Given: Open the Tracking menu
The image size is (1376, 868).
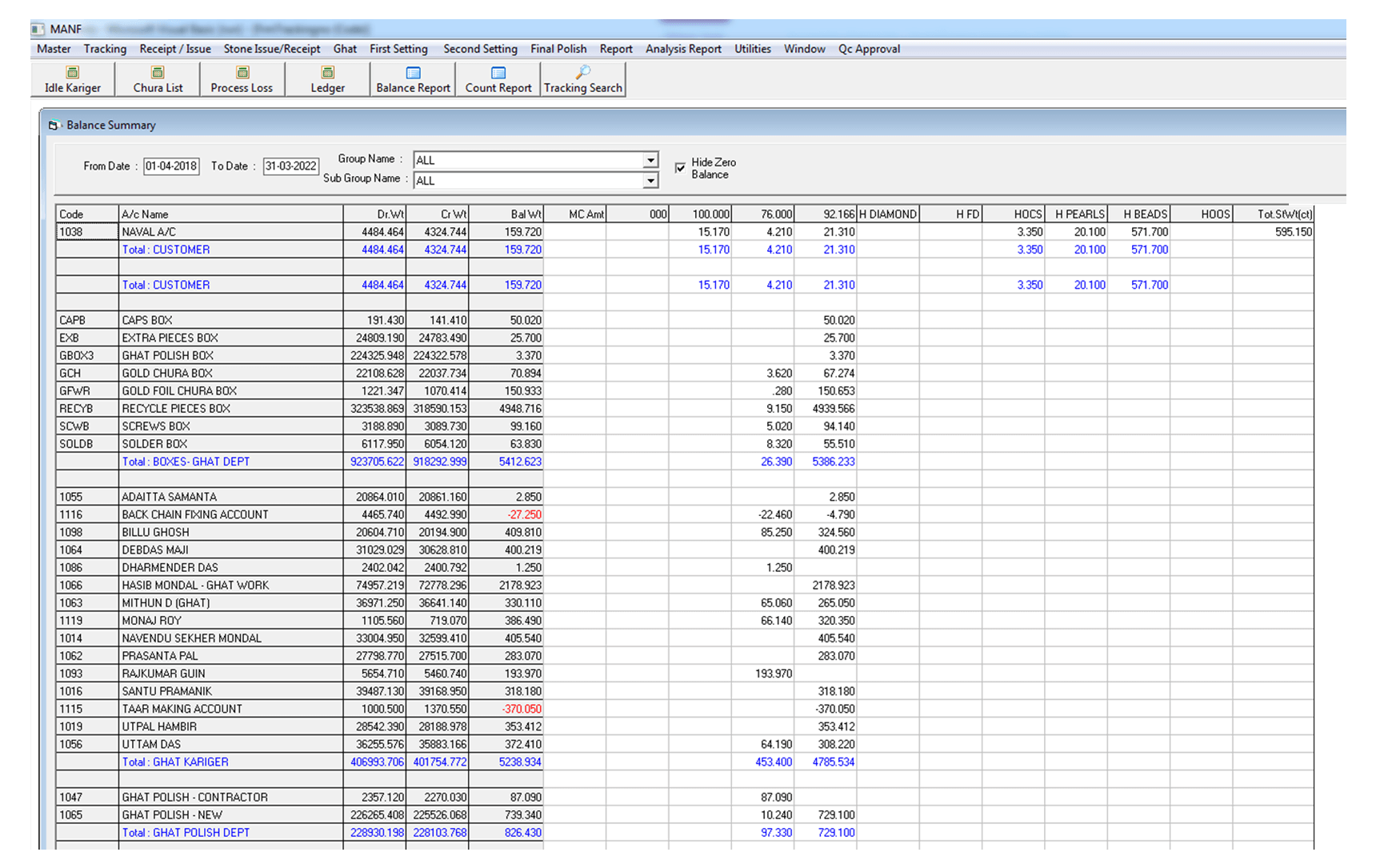Looking at the screenshot, I should [x=105, y=49].
